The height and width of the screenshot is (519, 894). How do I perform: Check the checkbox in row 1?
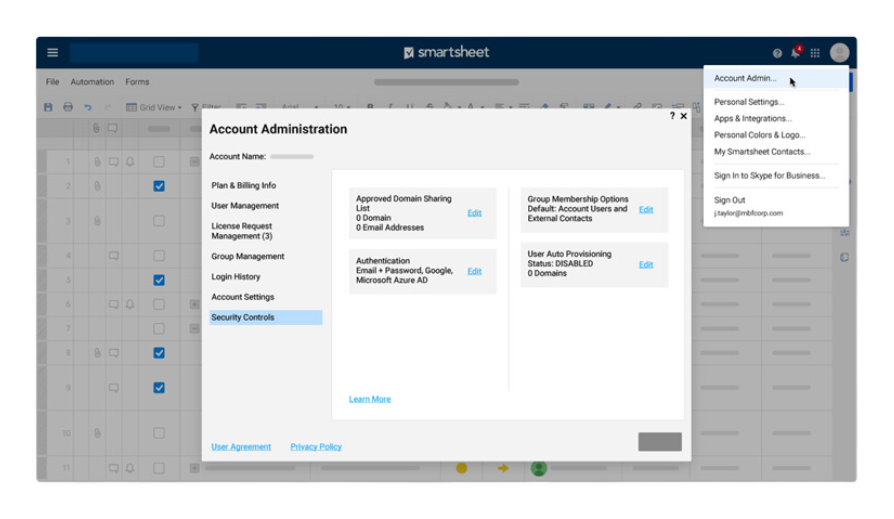click(x=159, y=162)
